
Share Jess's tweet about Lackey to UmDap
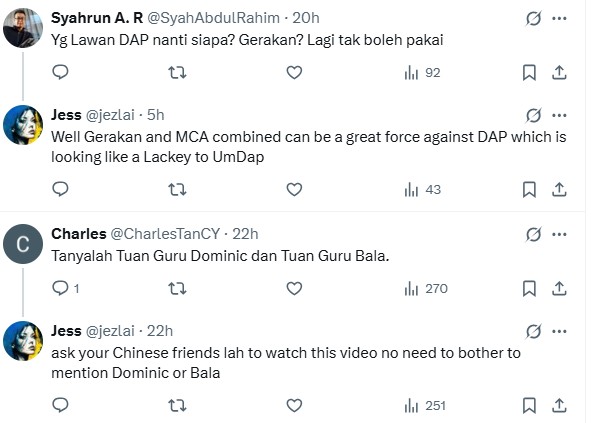[x=559, y=189]
